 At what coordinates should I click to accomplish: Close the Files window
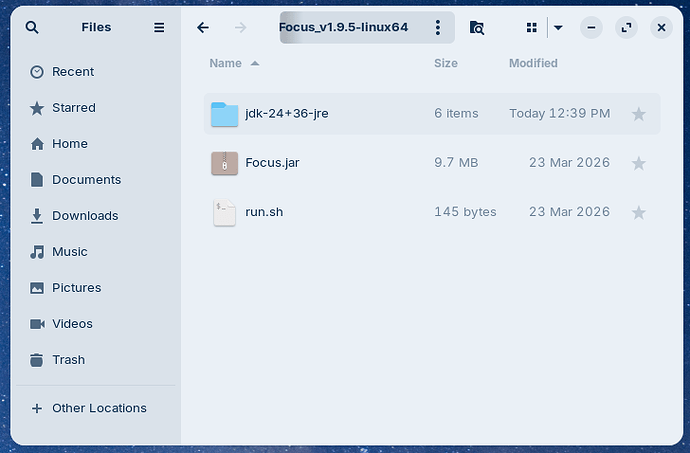click(661, 27)
